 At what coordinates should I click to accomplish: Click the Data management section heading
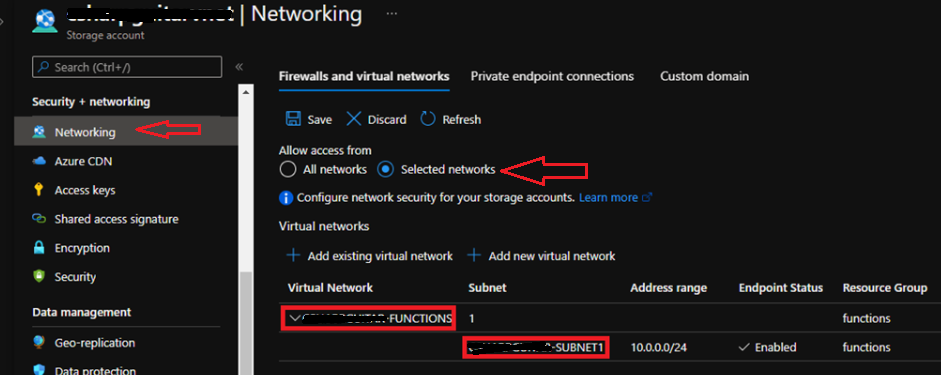(82, 312)
